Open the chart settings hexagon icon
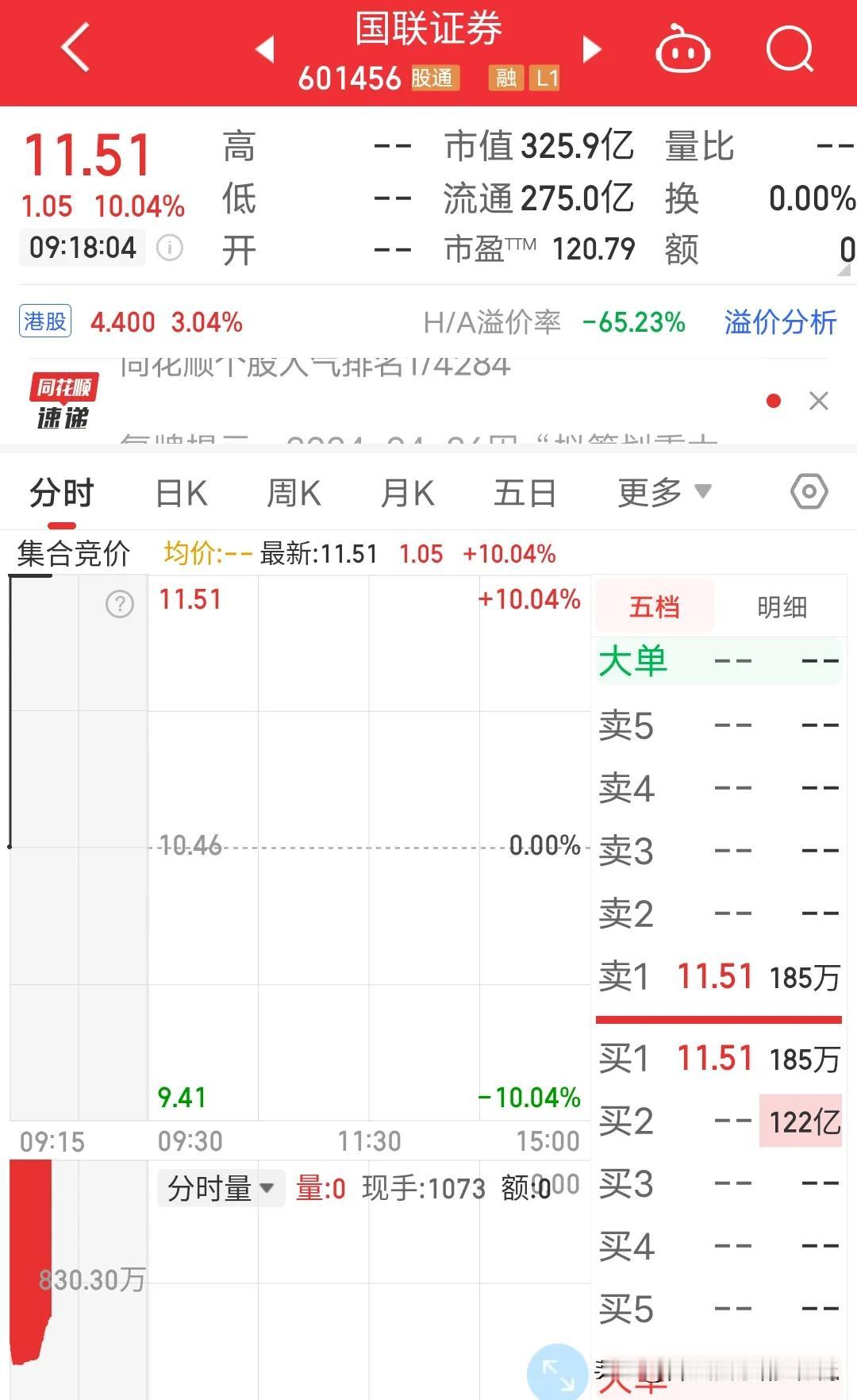This screenshot has height=1400, width=857. (x=809, y=492)
